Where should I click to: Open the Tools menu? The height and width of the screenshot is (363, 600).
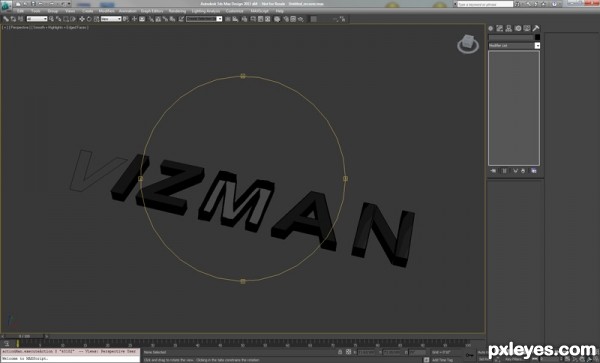[36, 11]
